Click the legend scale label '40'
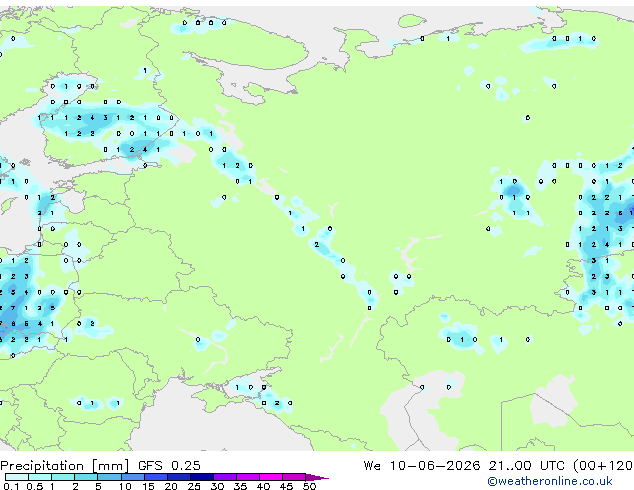634x490 pixels. pyautogui.click(x=263, y=486)
